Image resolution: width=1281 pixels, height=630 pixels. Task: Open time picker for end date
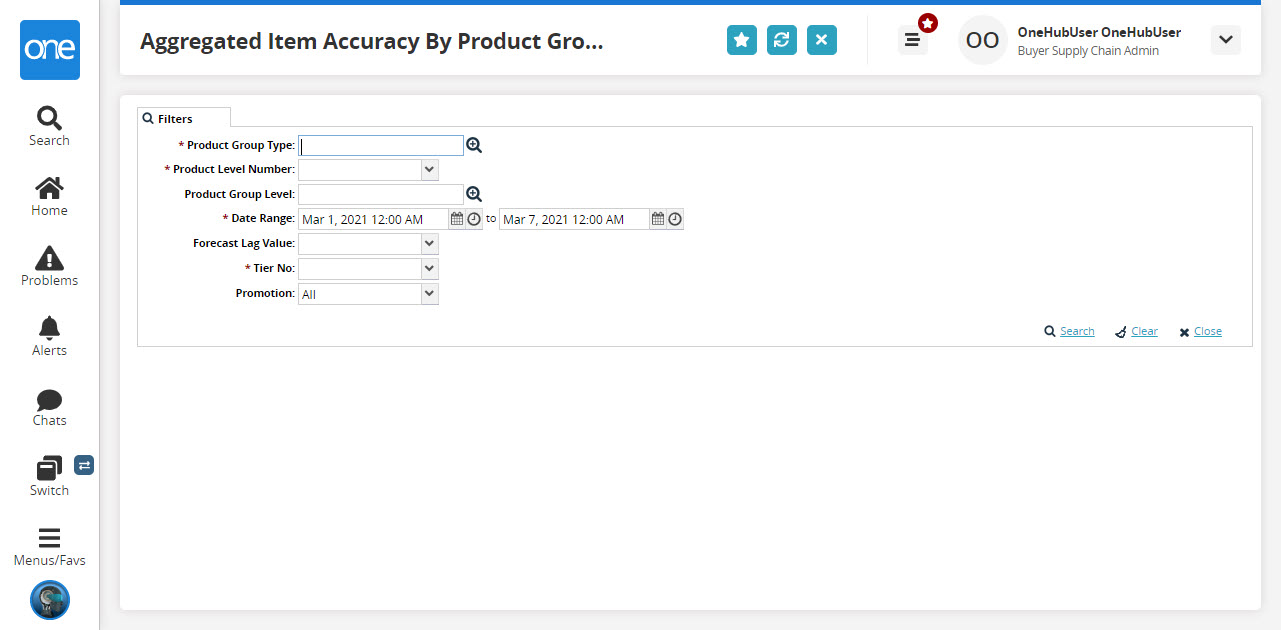(x=675, y=219)
